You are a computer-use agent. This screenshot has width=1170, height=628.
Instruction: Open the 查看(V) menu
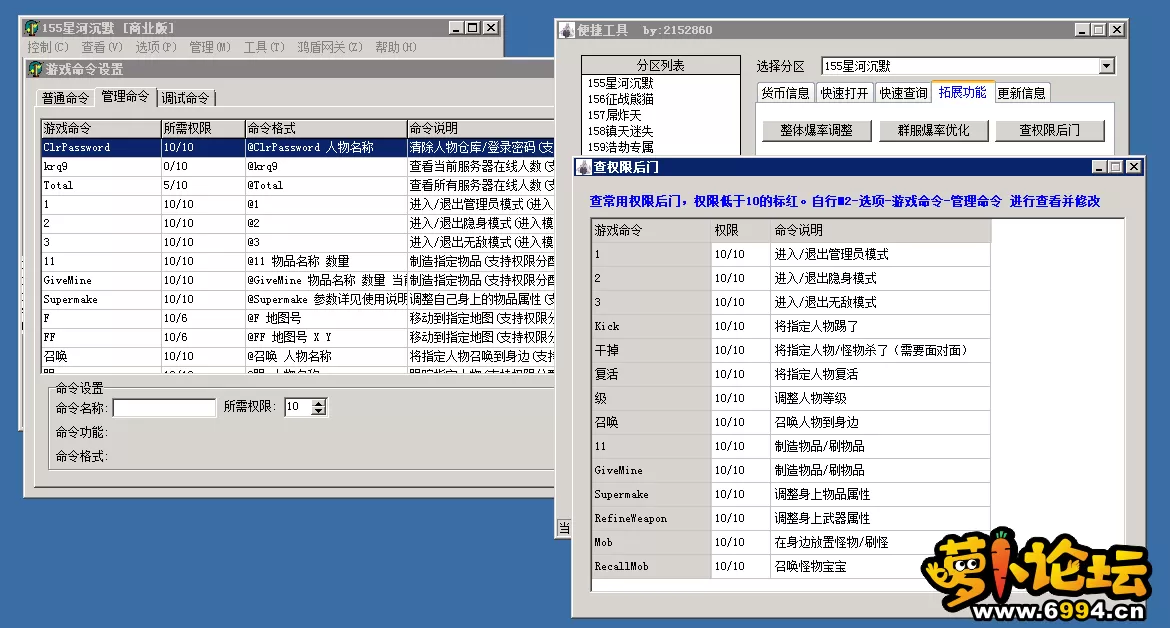[x=101, y=47]
